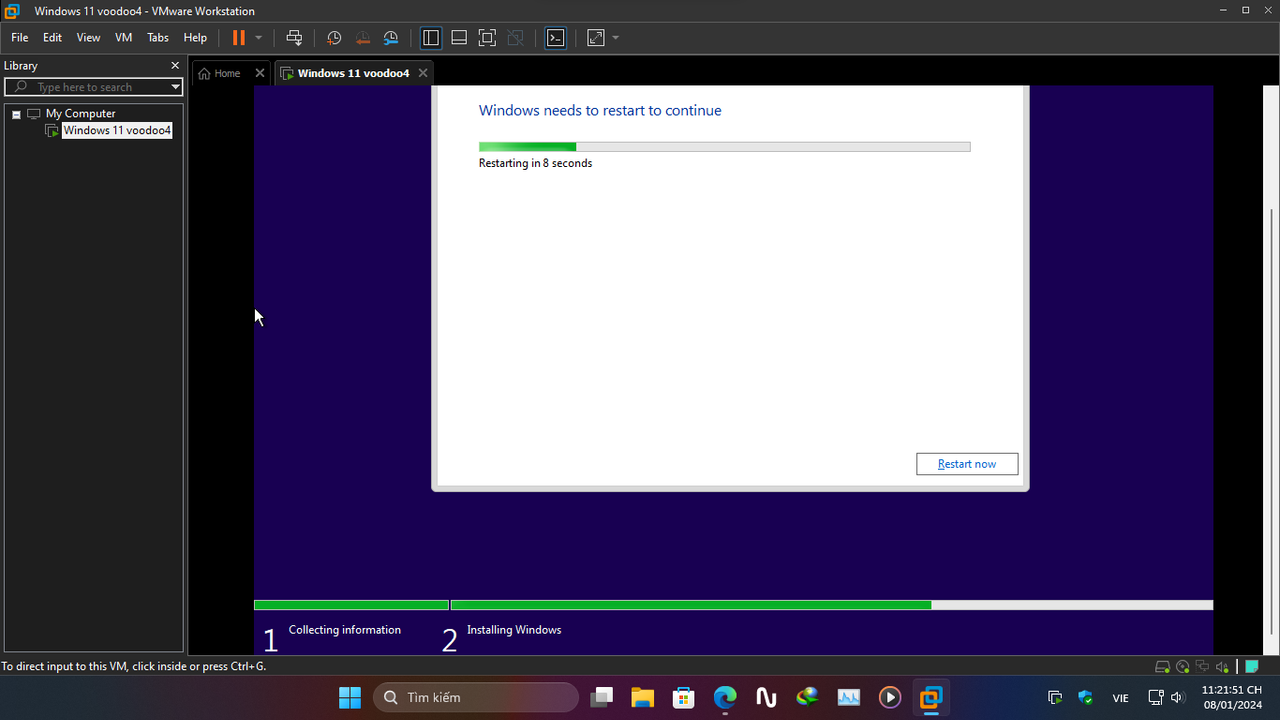Image resolution: width=1280 pixels, height=720 pixels.
Task: Click the stretch guest display icon
Action: [596, 37]
